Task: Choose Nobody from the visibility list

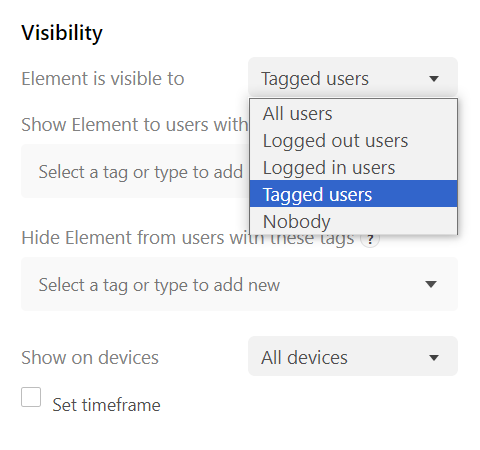Action: click(353, 221)
